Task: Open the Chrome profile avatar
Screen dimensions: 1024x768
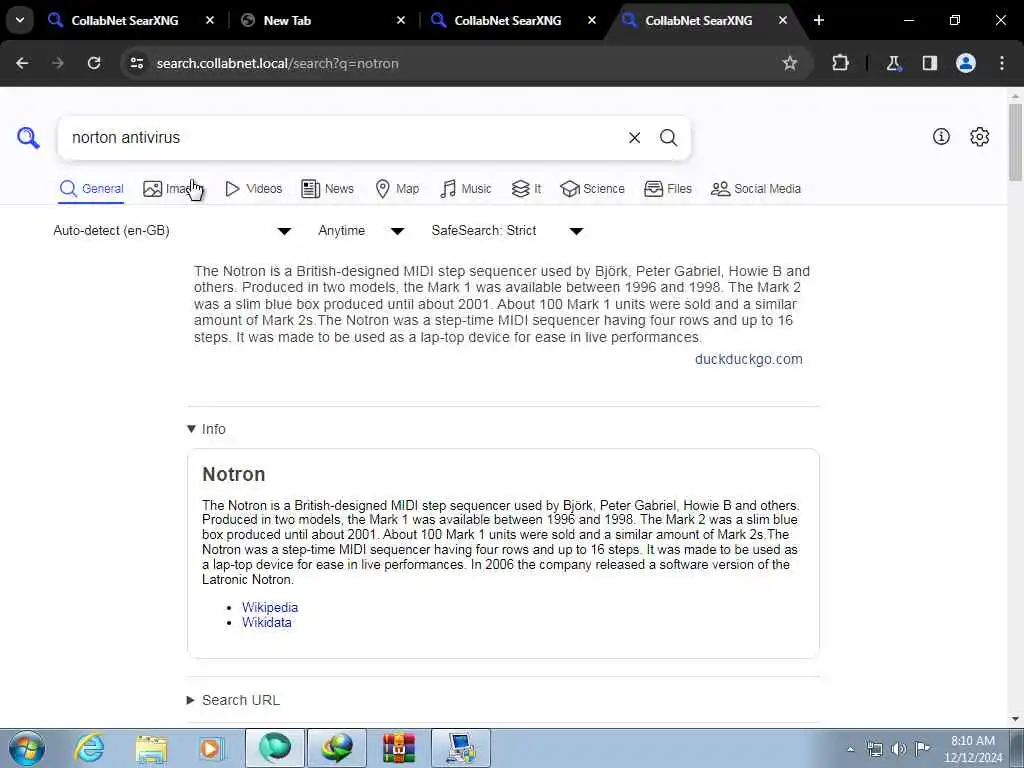Action: (x=965, y=63)
